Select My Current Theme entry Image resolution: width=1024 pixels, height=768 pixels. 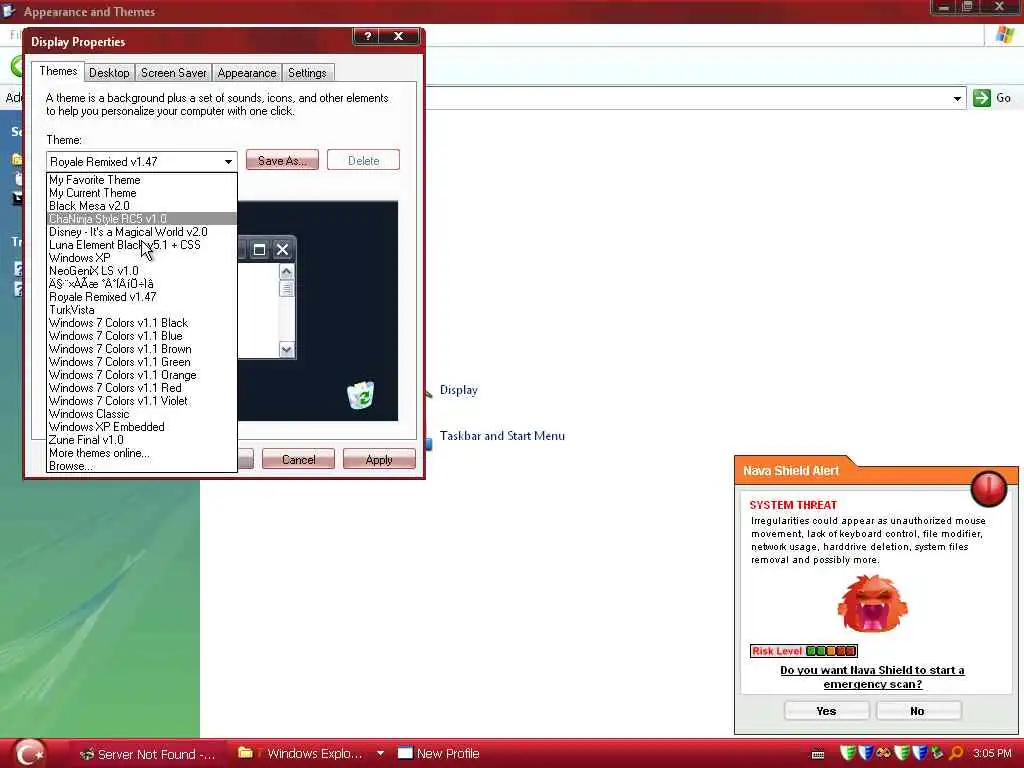tap(142, 193)
